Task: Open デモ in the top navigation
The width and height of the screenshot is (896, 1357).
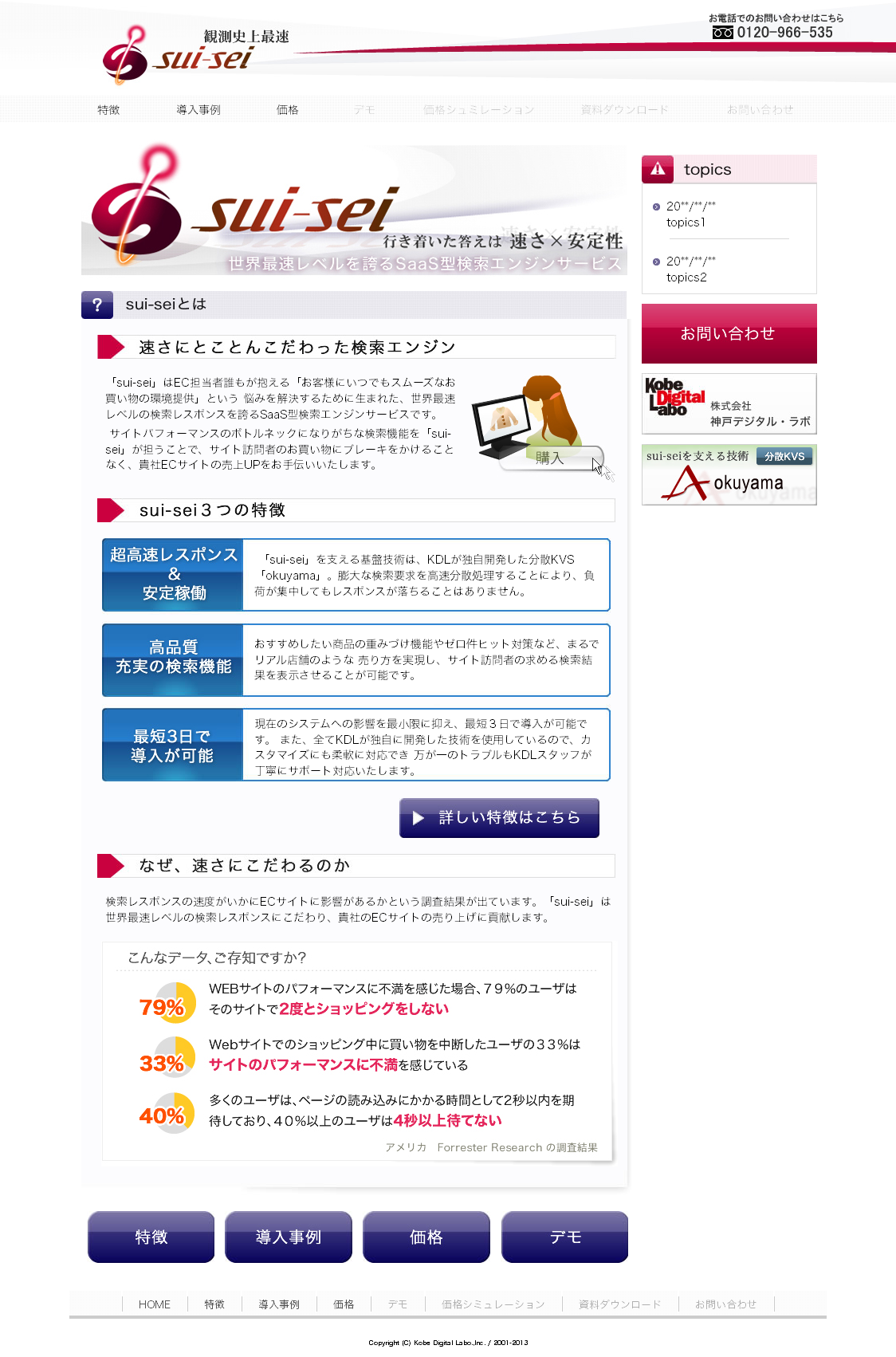Action: pos(364,110)
